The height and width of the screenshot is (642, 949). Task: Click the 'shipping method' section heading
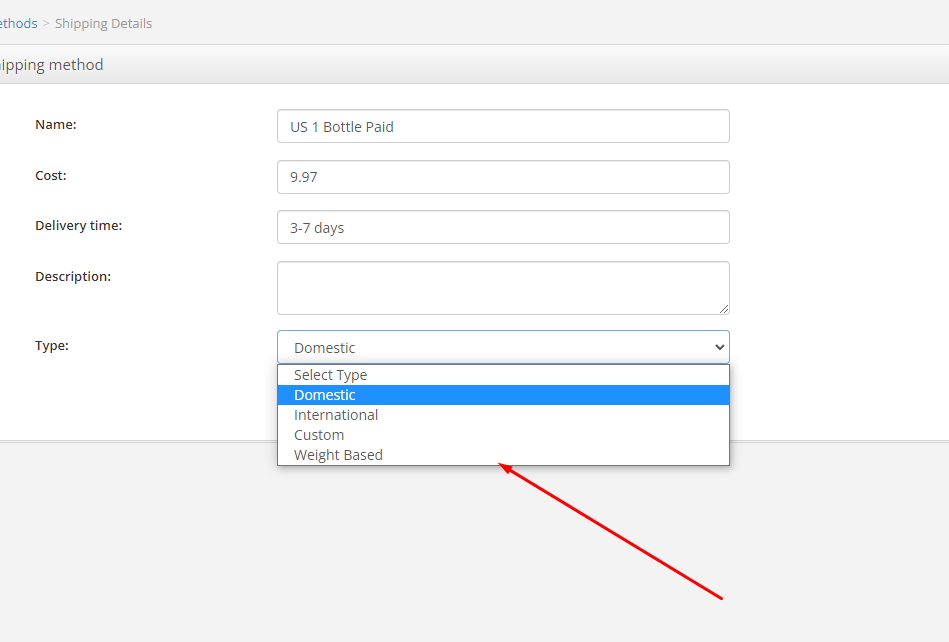51,65
